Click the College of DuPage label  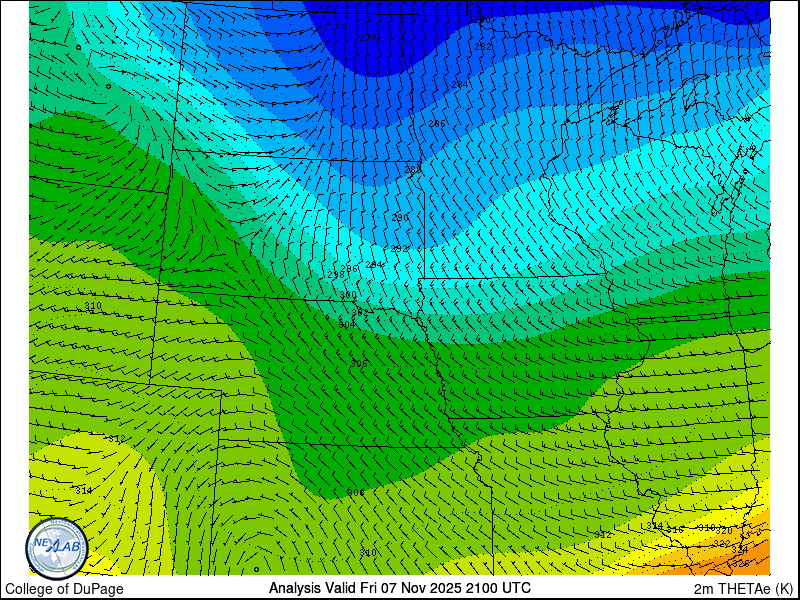(64, 589)
